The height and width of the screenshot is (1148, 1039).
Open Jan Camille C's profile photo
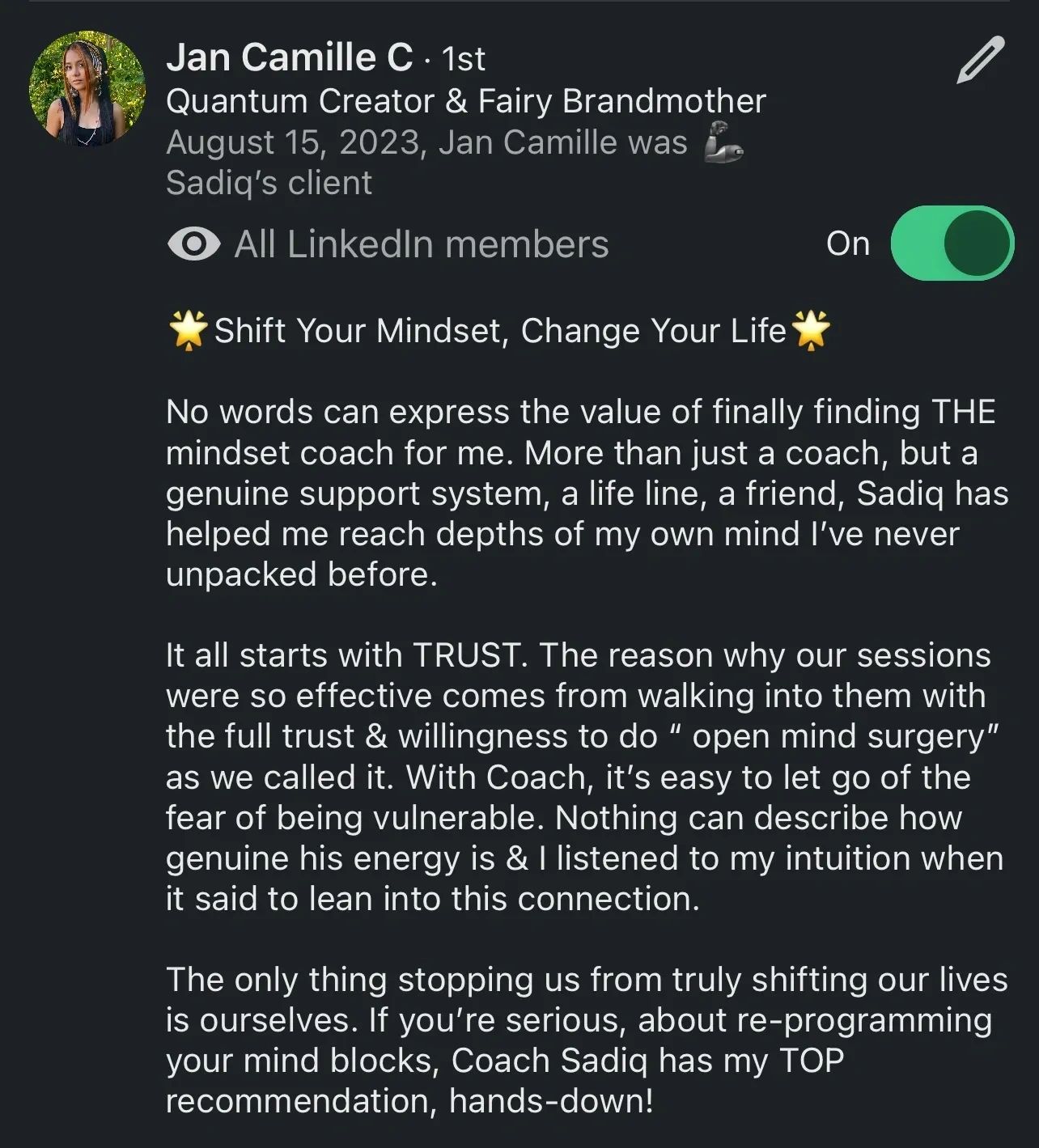pos(87,89)
